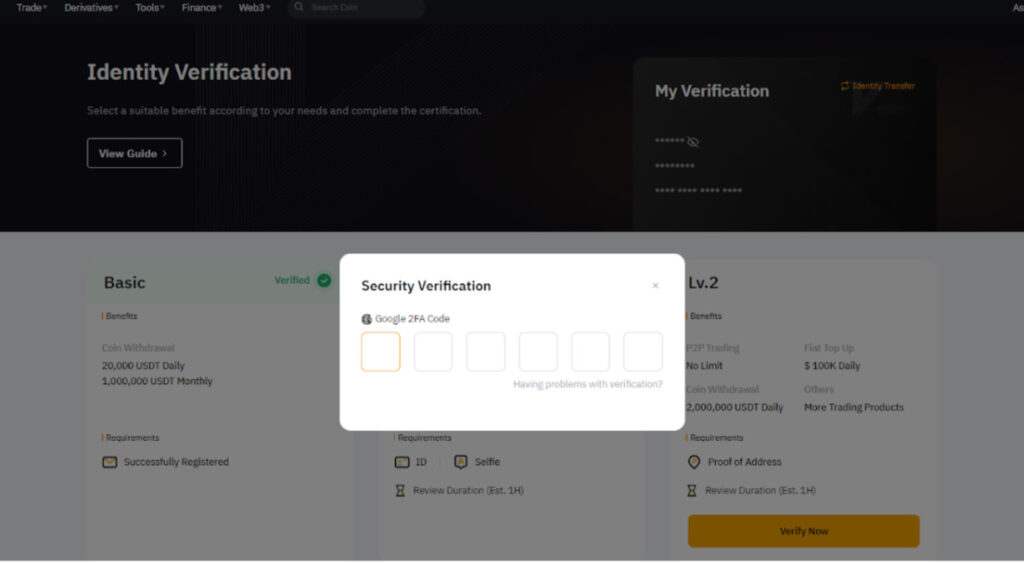Click the Google 2FA Code icon
This screenshot has width=1024, height=563.
coord(366,319)
